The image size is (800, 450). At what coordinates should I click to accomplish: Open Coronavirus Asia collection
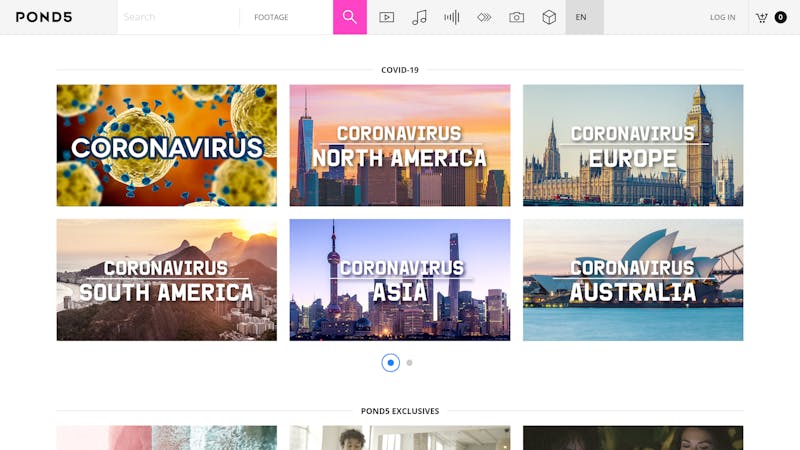pos(400,280)
